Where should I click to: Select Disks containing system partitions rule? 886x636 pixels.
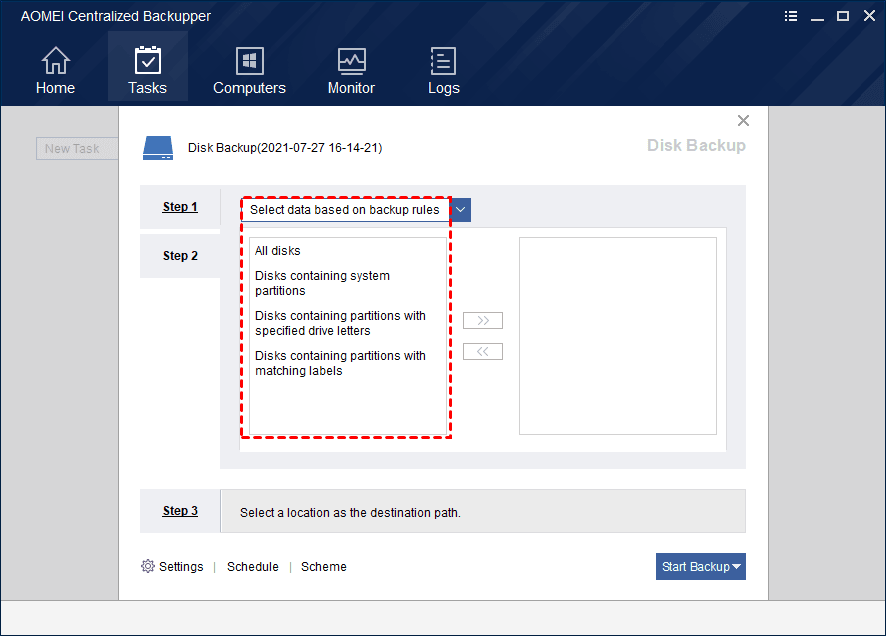tap(322, 283)
